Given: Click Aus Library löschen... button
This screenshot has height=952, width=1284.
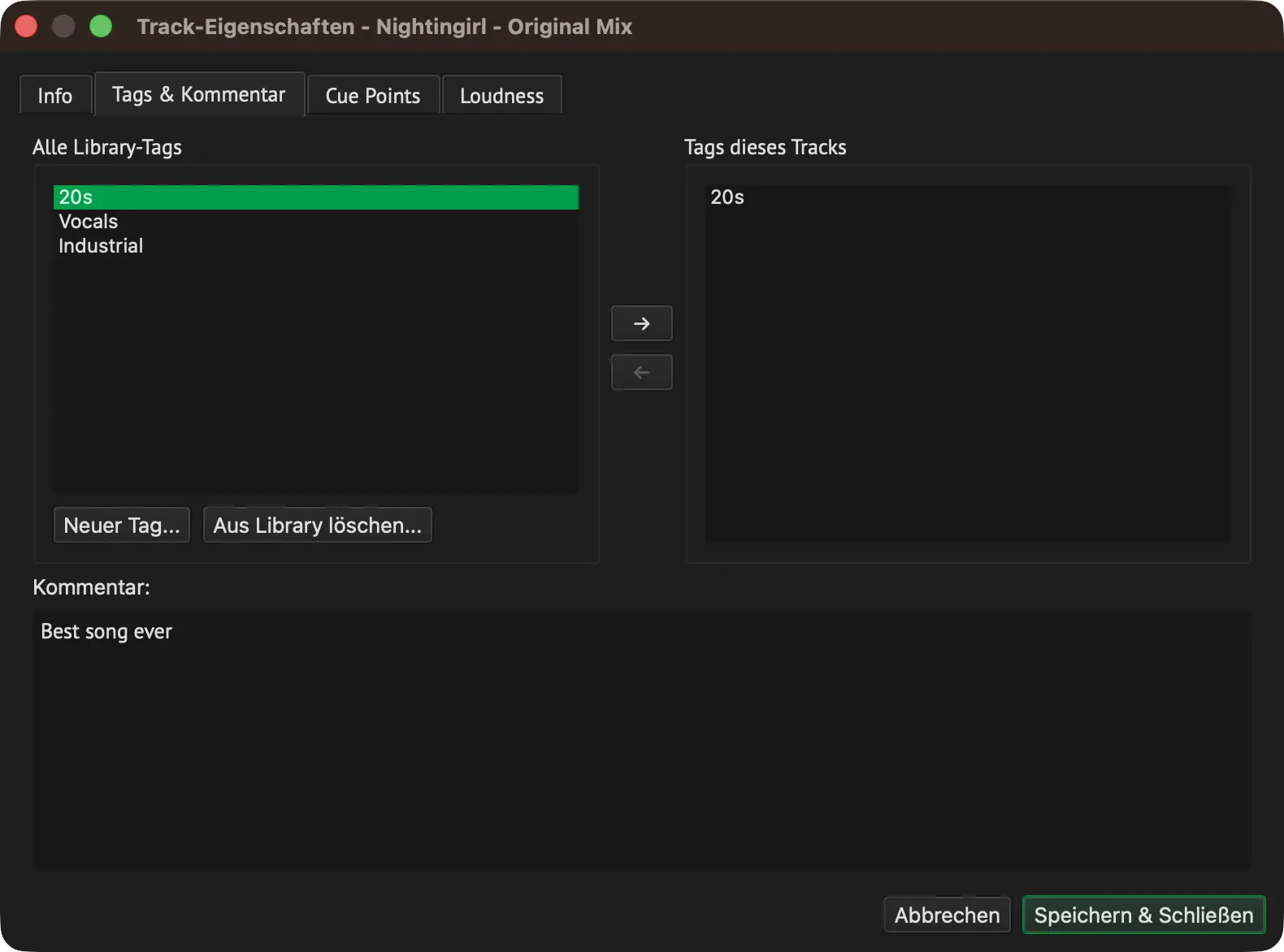Looking at the screenshot, I should [318, 525].
